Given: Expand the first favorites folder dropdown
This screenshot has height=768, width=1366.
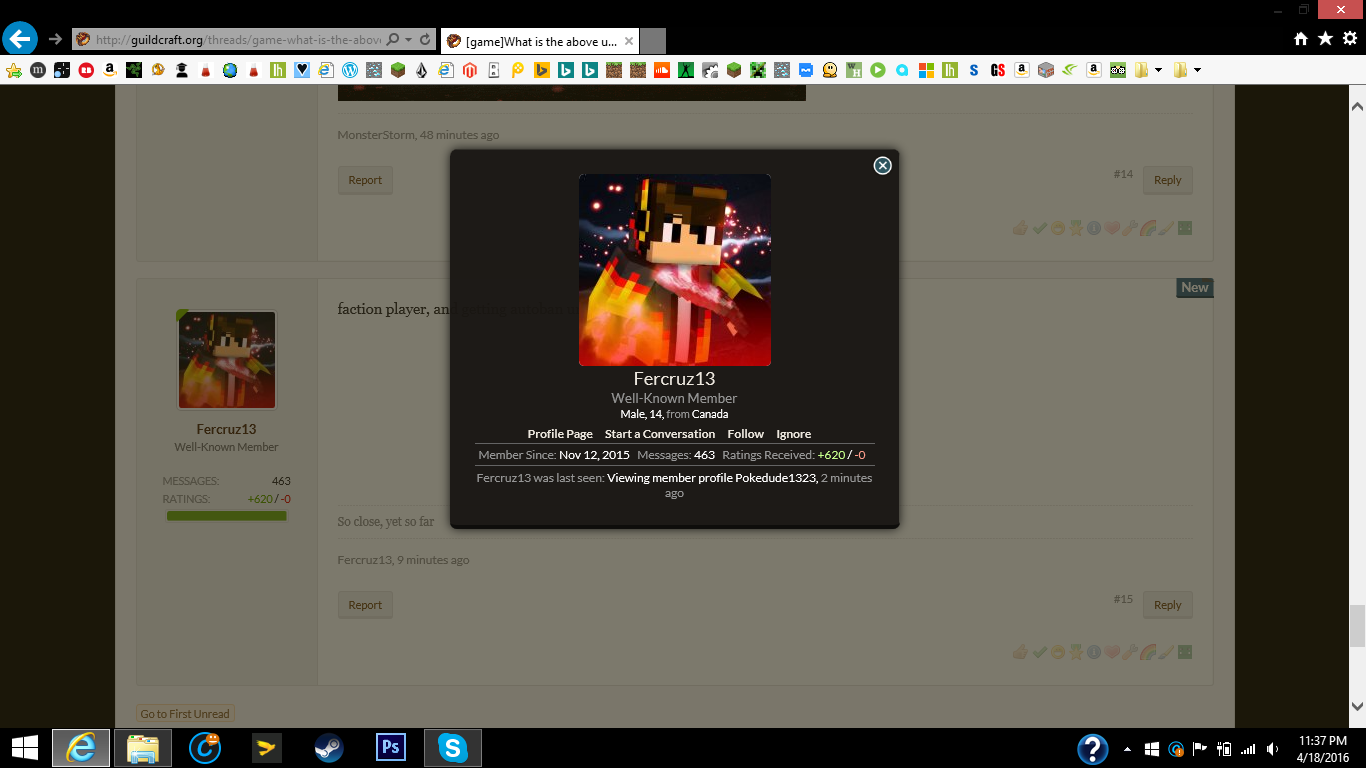Looking at the screenshot, I should click(1158, 70).
